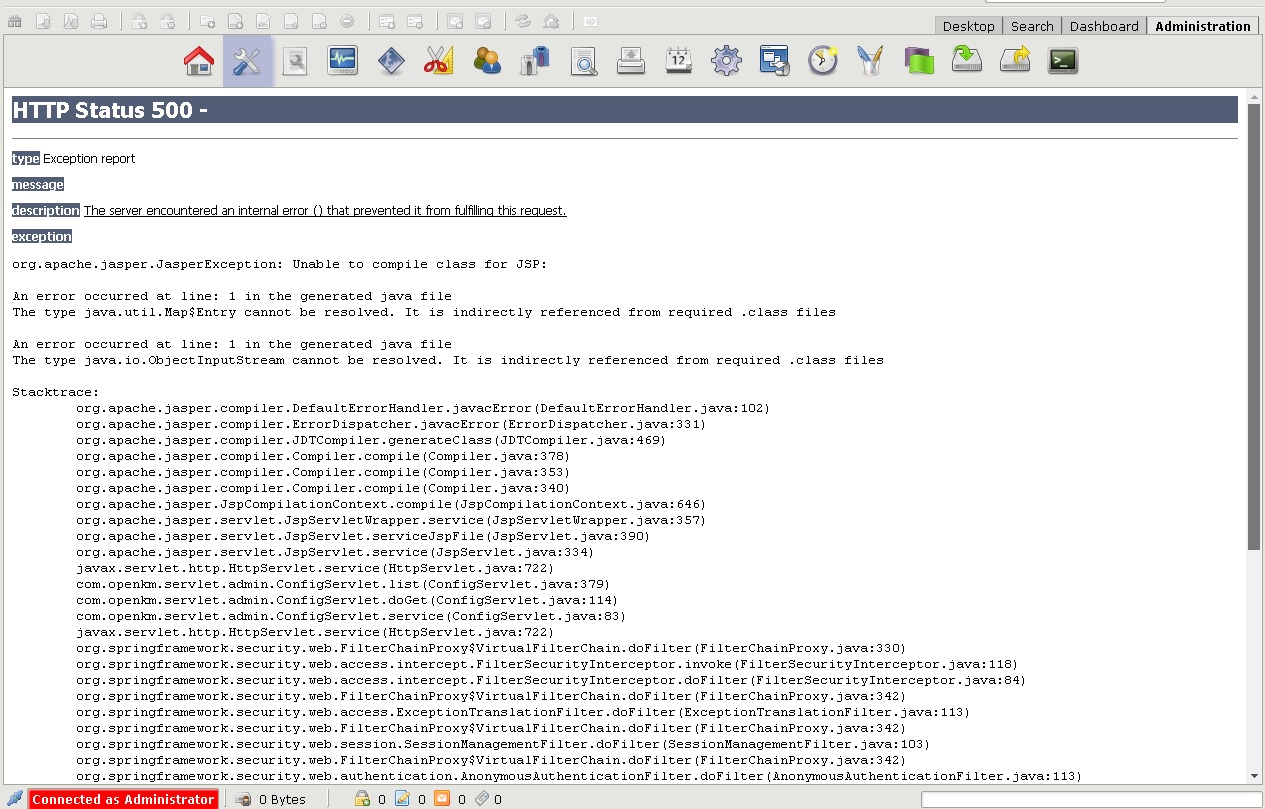The width and height of the screenshot is (1265, 809).
Task: Open the Dashboard tab
Action: (x=1104, y=27)
